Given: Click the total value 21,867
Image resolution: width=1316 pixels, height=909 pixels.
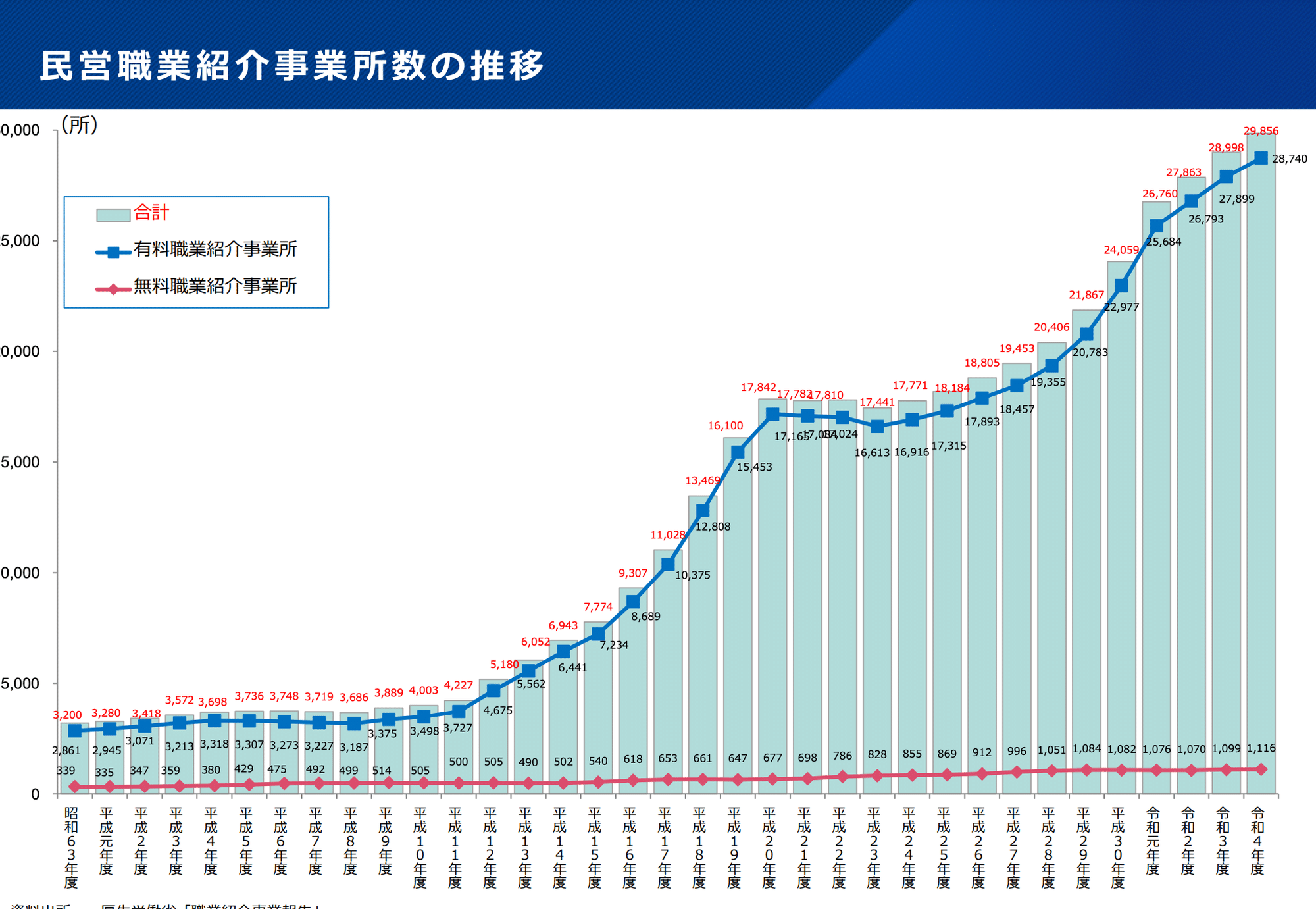Looking at the screenshot, I should point(1086,295).
